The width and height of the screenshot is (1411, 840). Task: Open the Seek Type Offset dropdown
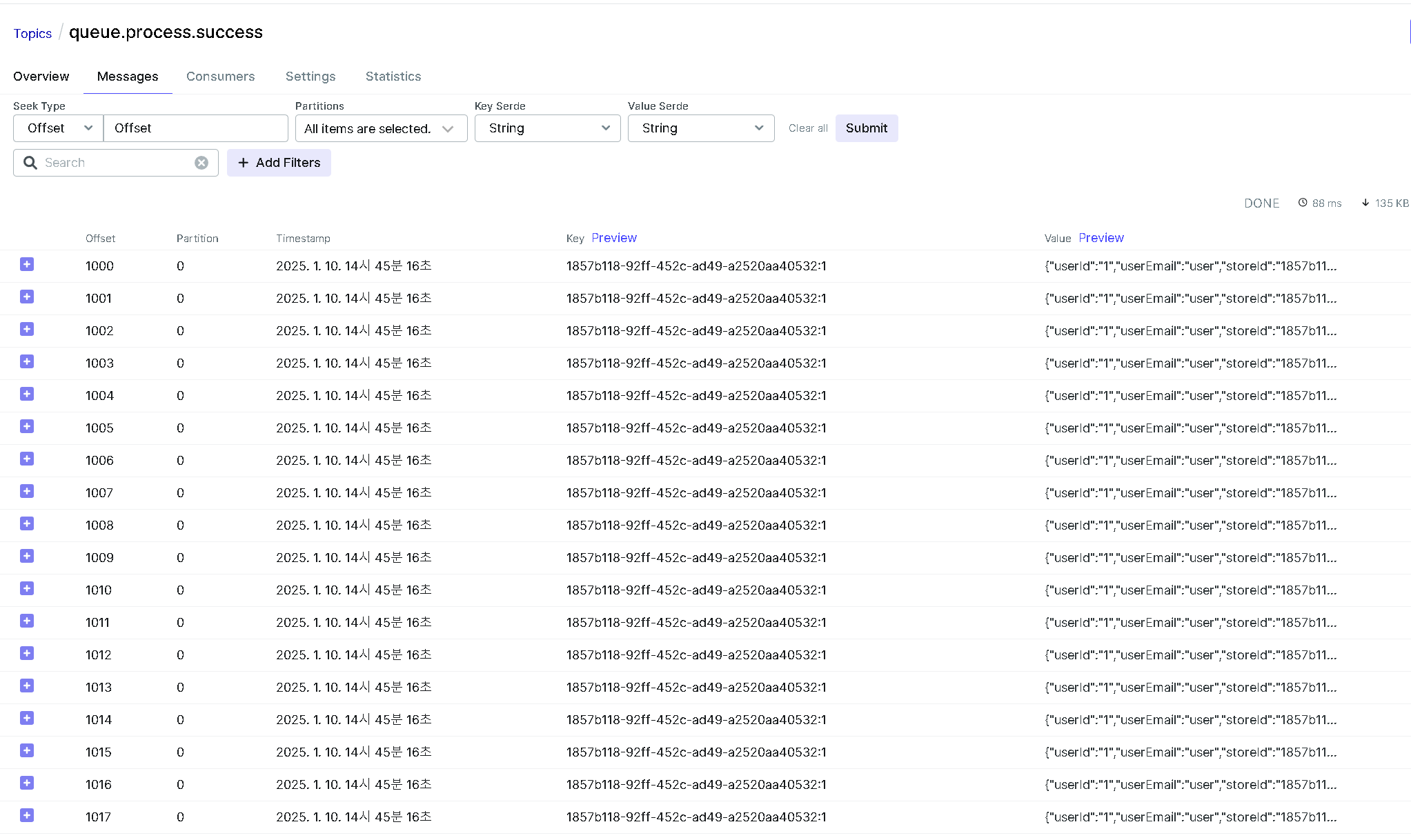click(59, 128)
